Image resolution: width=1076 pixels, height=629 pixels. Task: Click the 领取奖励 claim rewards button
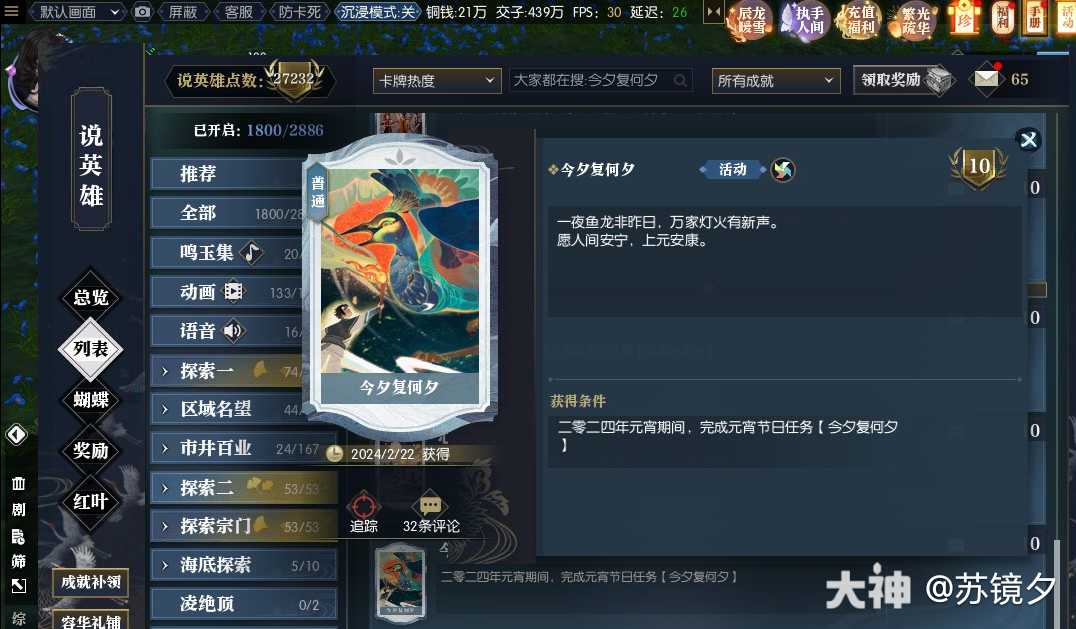pos(902,80)
